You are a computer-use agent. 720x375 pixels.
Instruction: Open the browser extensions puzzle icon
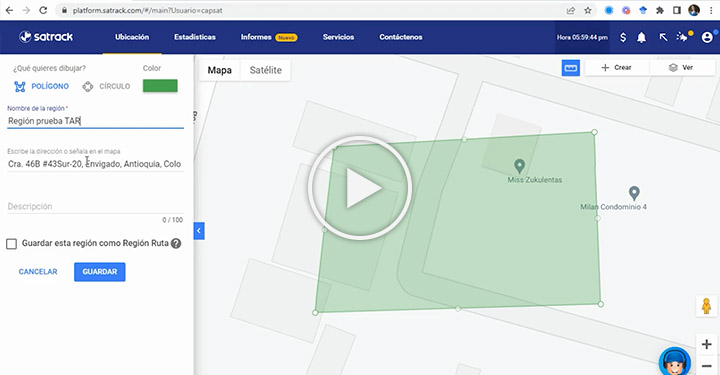click(660, 10)
